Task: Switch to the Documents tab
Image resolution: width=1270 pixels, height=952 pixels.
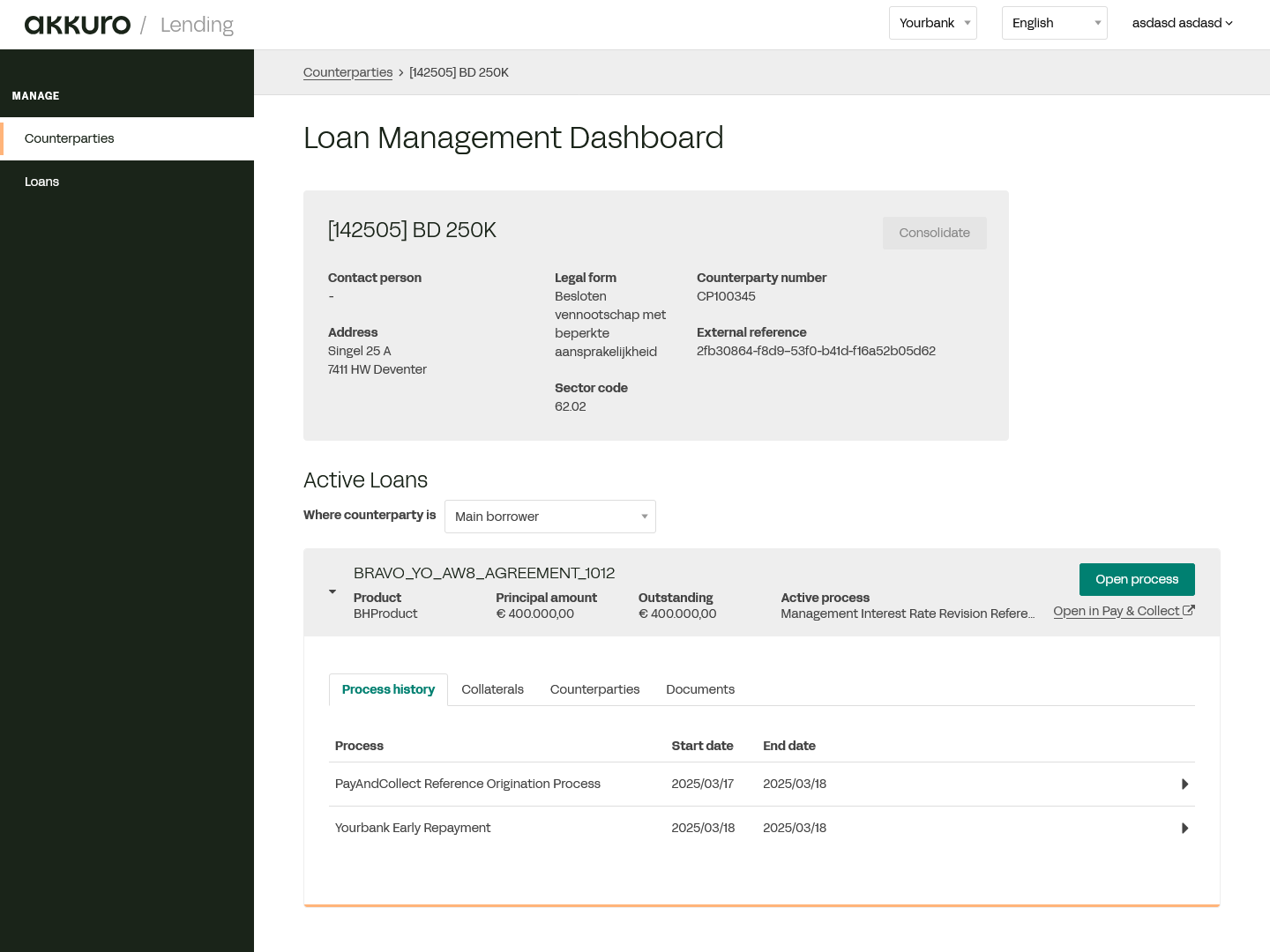Action: (x=700, y=689)
